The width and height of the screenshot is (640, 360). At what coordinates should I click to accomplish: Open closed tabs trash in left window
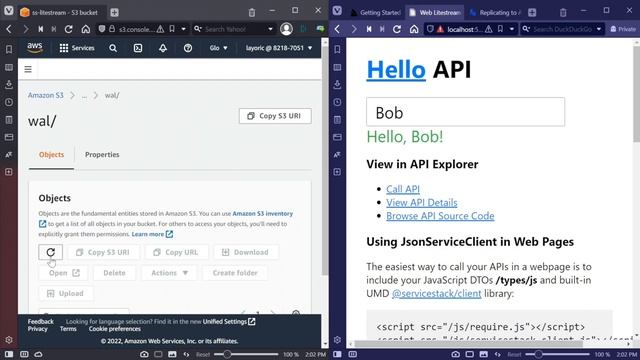pos(252,12)
